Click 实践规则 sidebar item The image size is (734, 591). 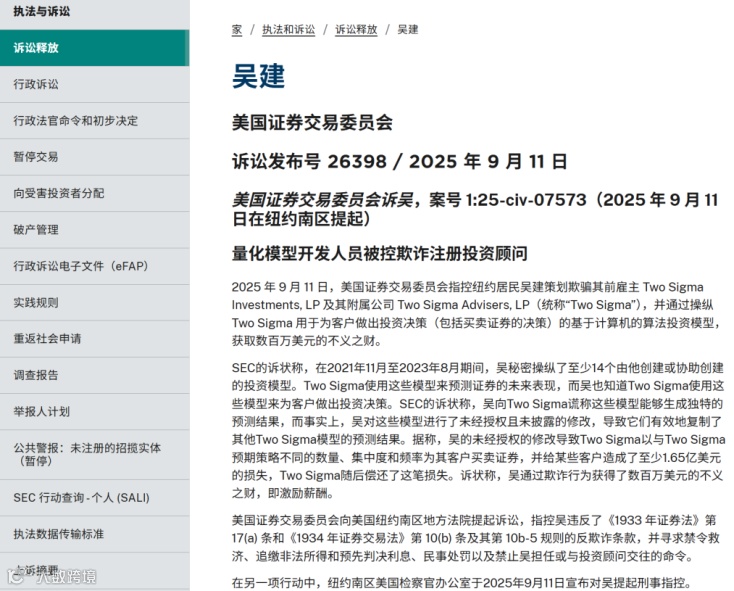pos(95,303)
